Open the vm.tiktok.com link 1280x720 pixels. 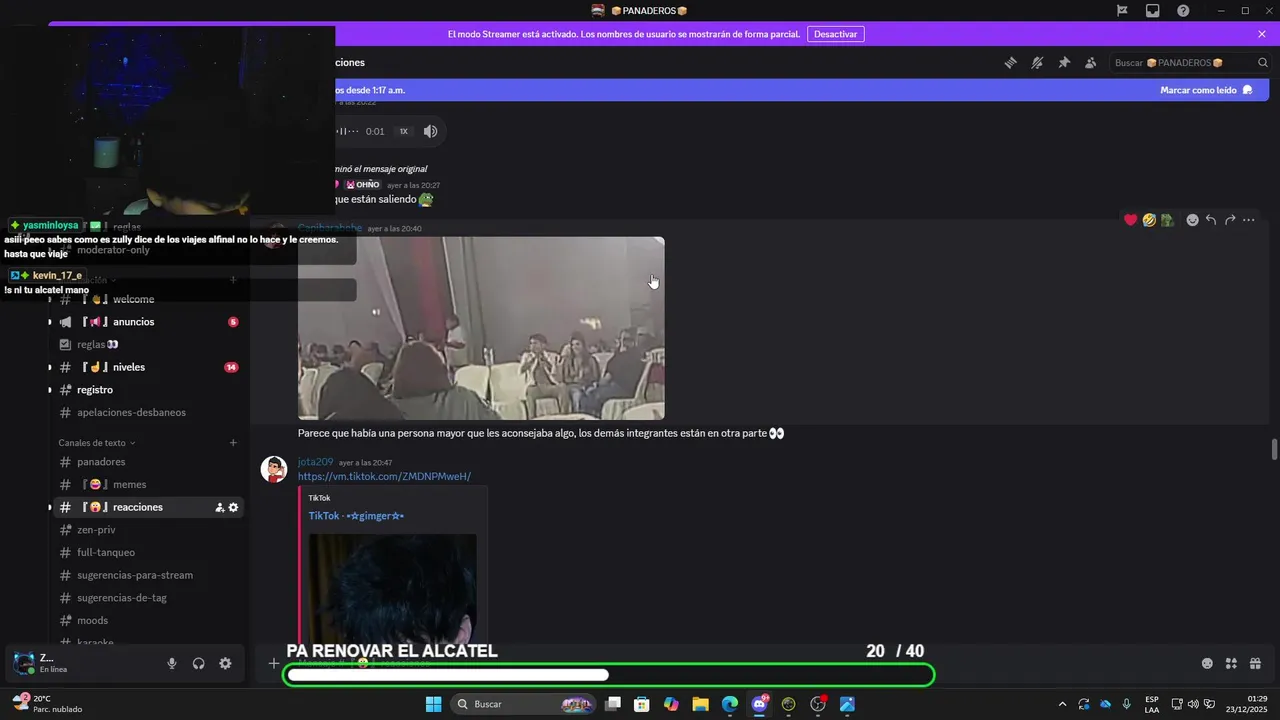(x=384, y=477)
